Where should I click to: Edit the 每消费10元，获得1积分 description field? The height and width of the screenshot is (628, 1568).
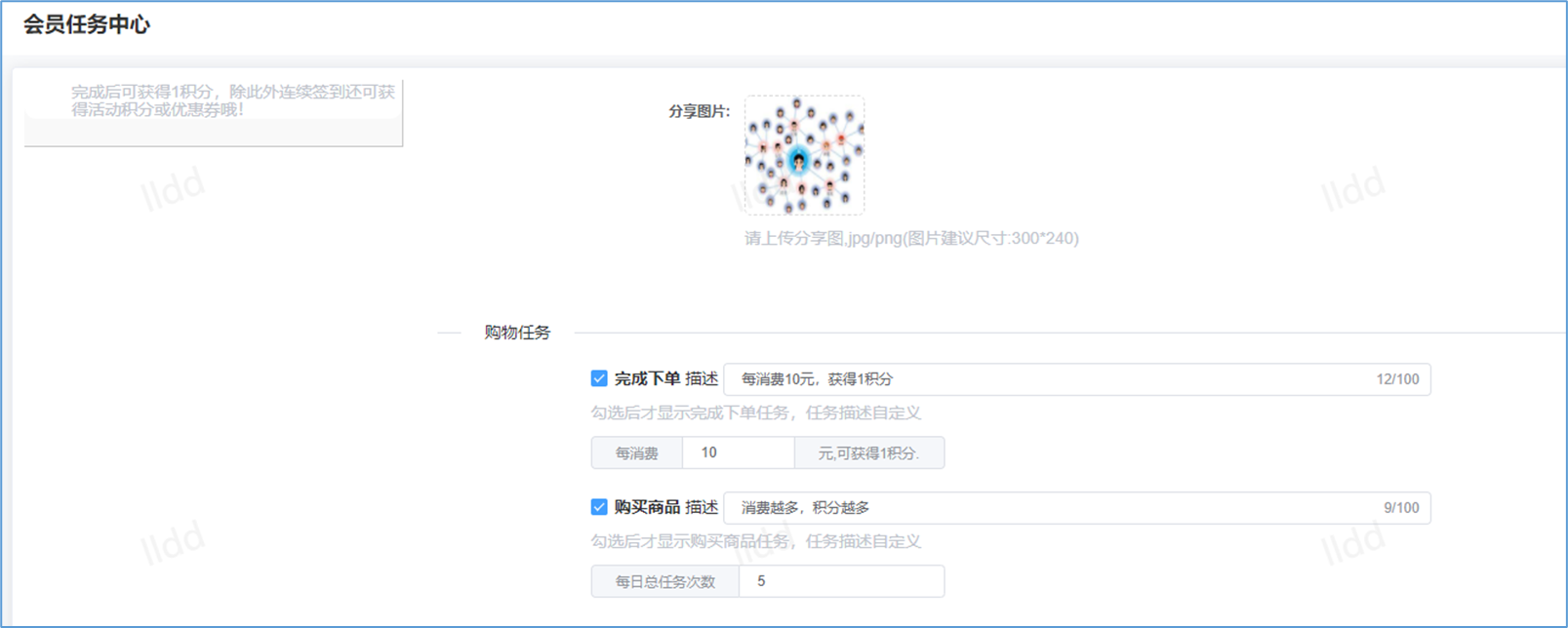1077,379
